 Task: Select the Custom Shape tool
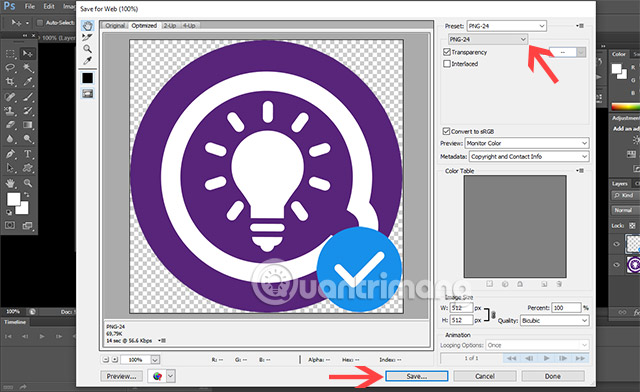click(28, 168)
